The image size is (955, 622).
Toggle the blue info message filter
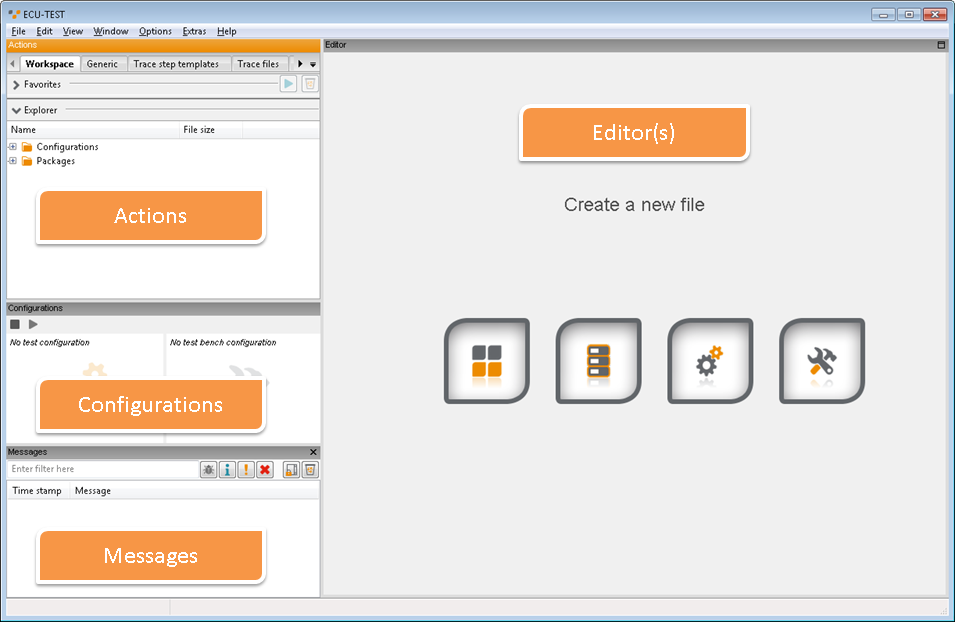click(x=227, y=470)
